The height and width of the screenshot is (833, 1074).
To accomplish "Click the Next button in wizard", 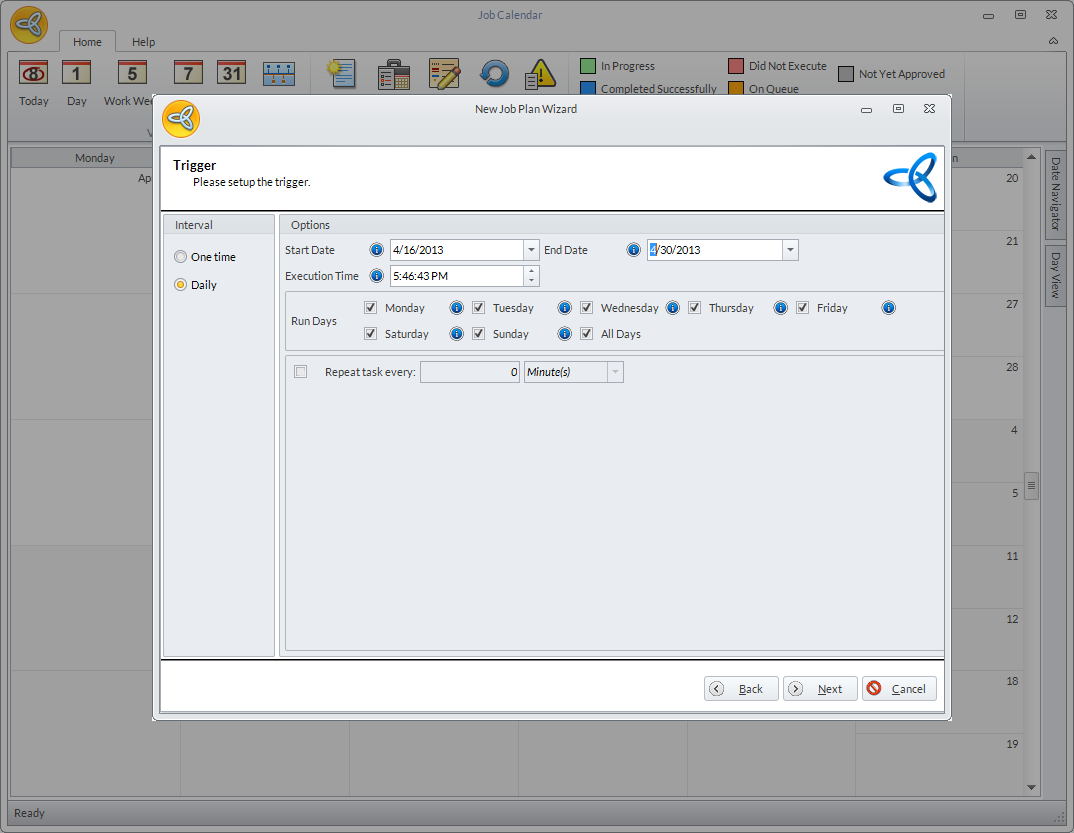I will point(820,689).
